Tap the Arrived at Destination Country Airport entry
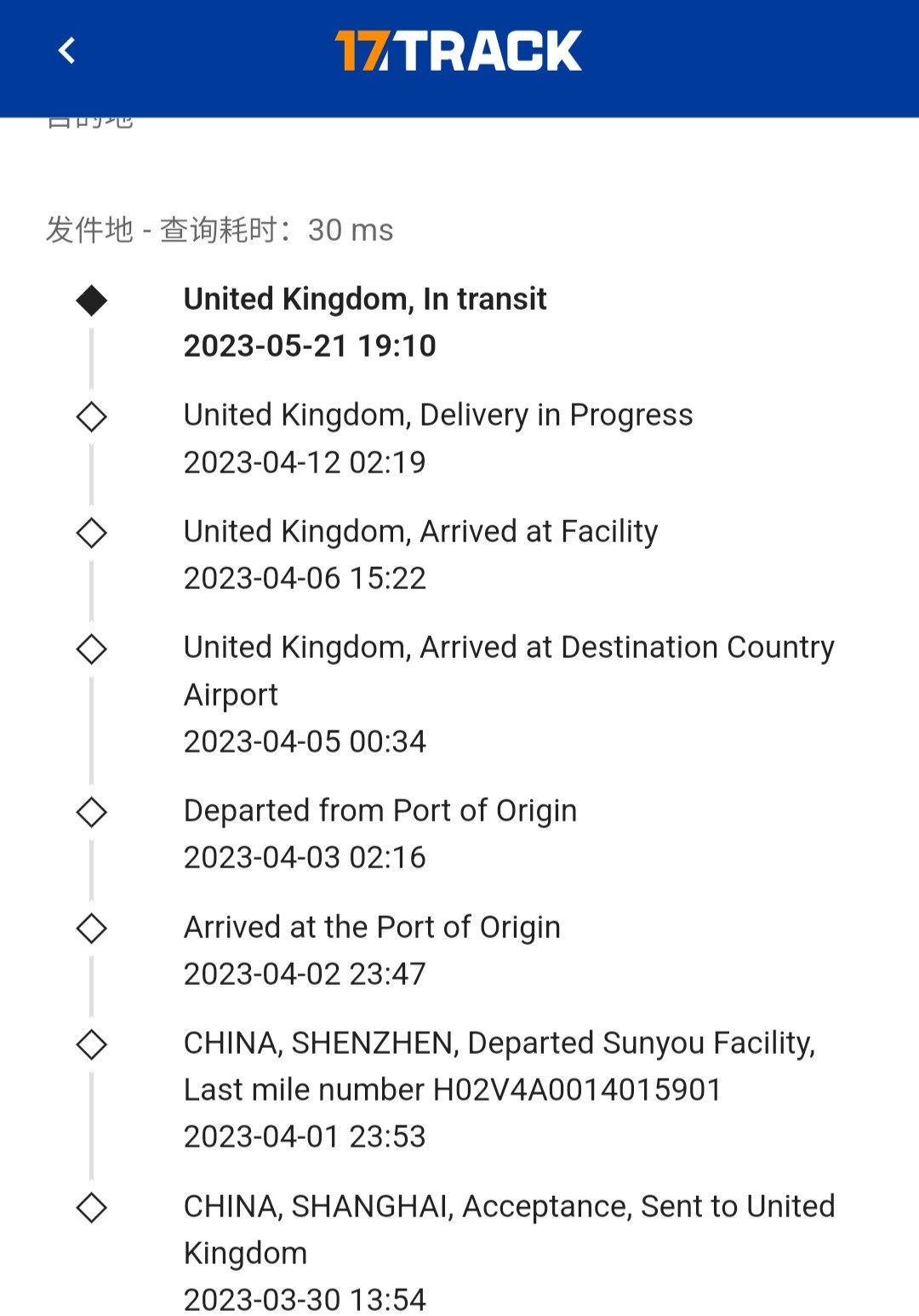 pyautogui.click(x=509, y=671)
